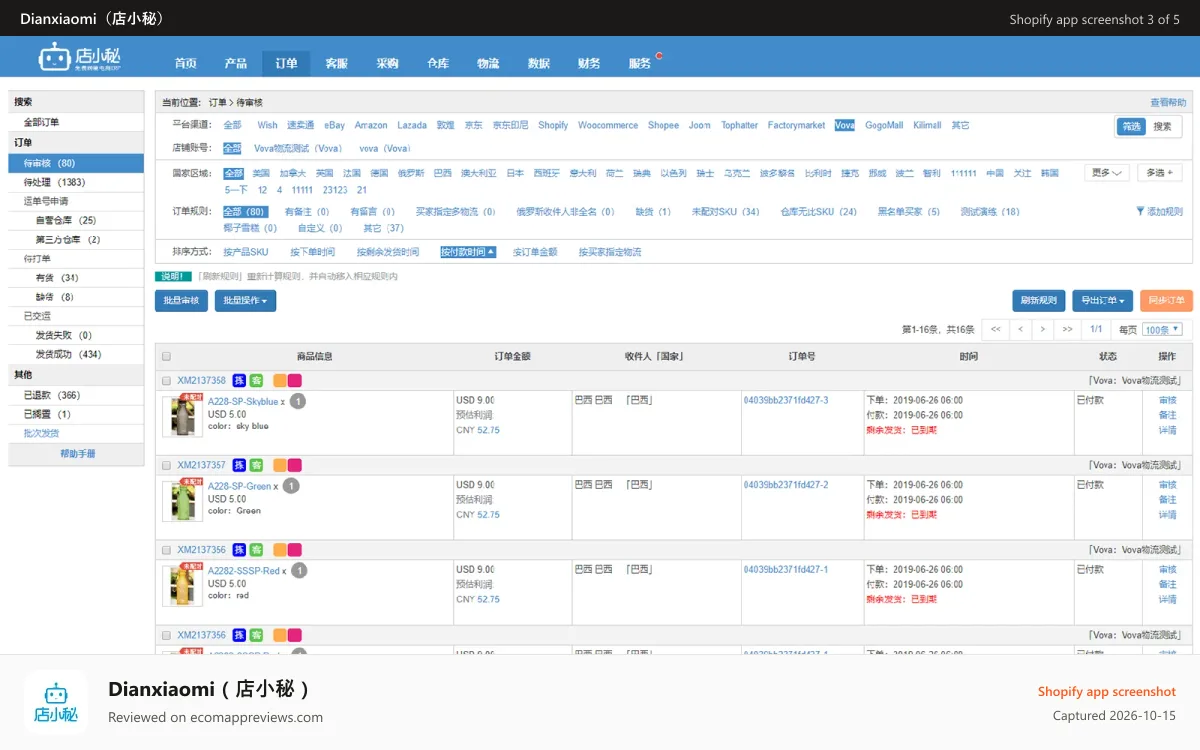Open the 采购 purchasing tab
The width and height of the screenshot is (1200, 750).
[x=387, y=64]
